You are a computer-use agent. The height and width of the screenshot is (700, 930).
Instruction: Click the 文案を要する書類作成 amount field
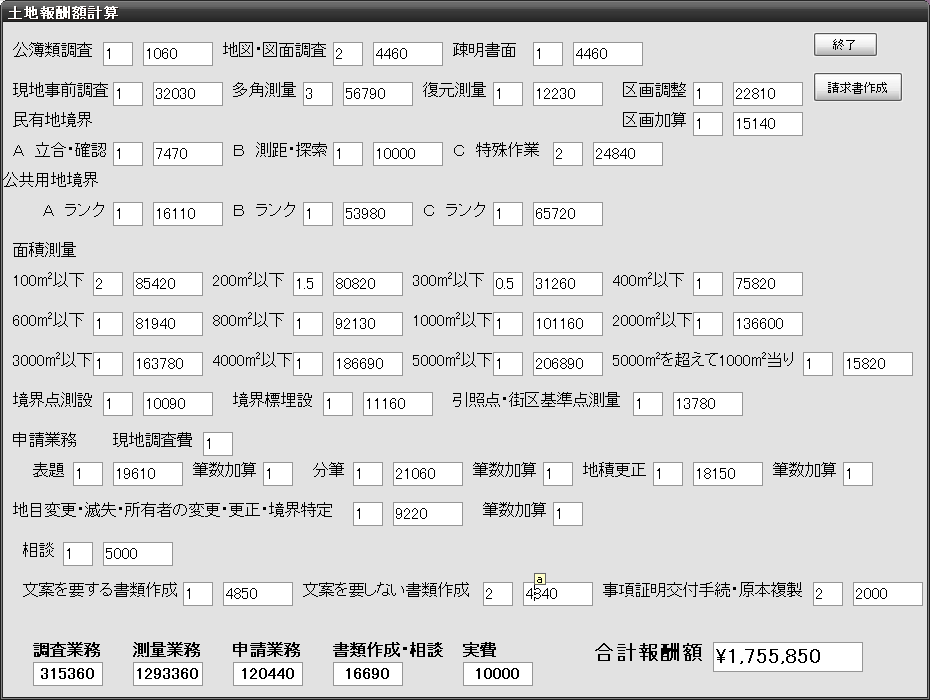[257, 594]
